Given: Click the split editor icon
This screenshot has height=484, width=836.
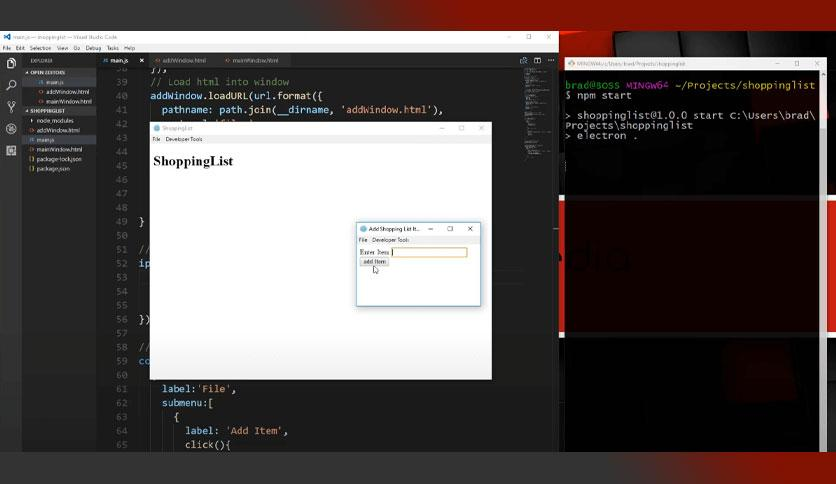Looking at the screenshot, I should 537,60.
